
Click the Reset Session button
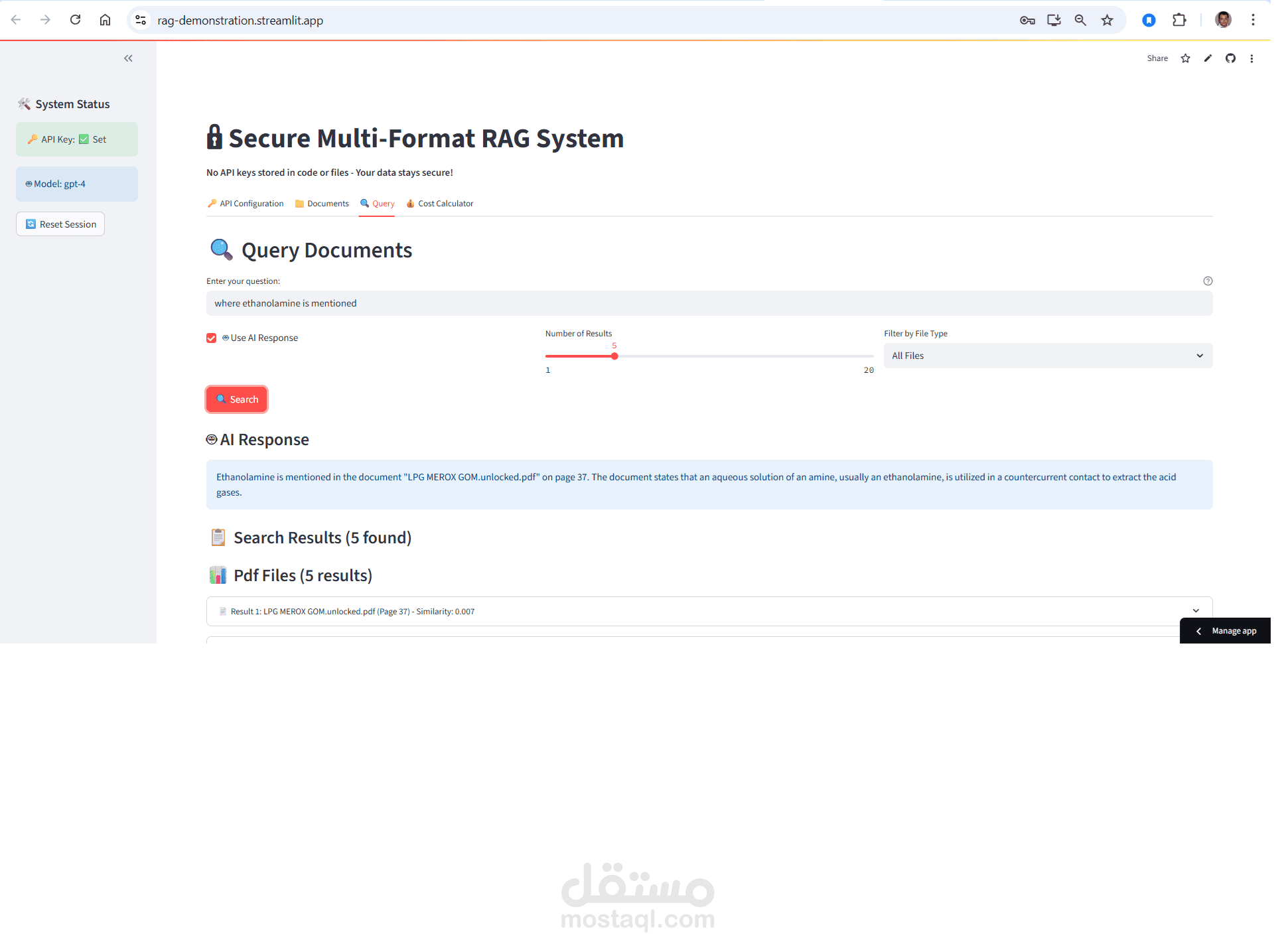(60, 224)
